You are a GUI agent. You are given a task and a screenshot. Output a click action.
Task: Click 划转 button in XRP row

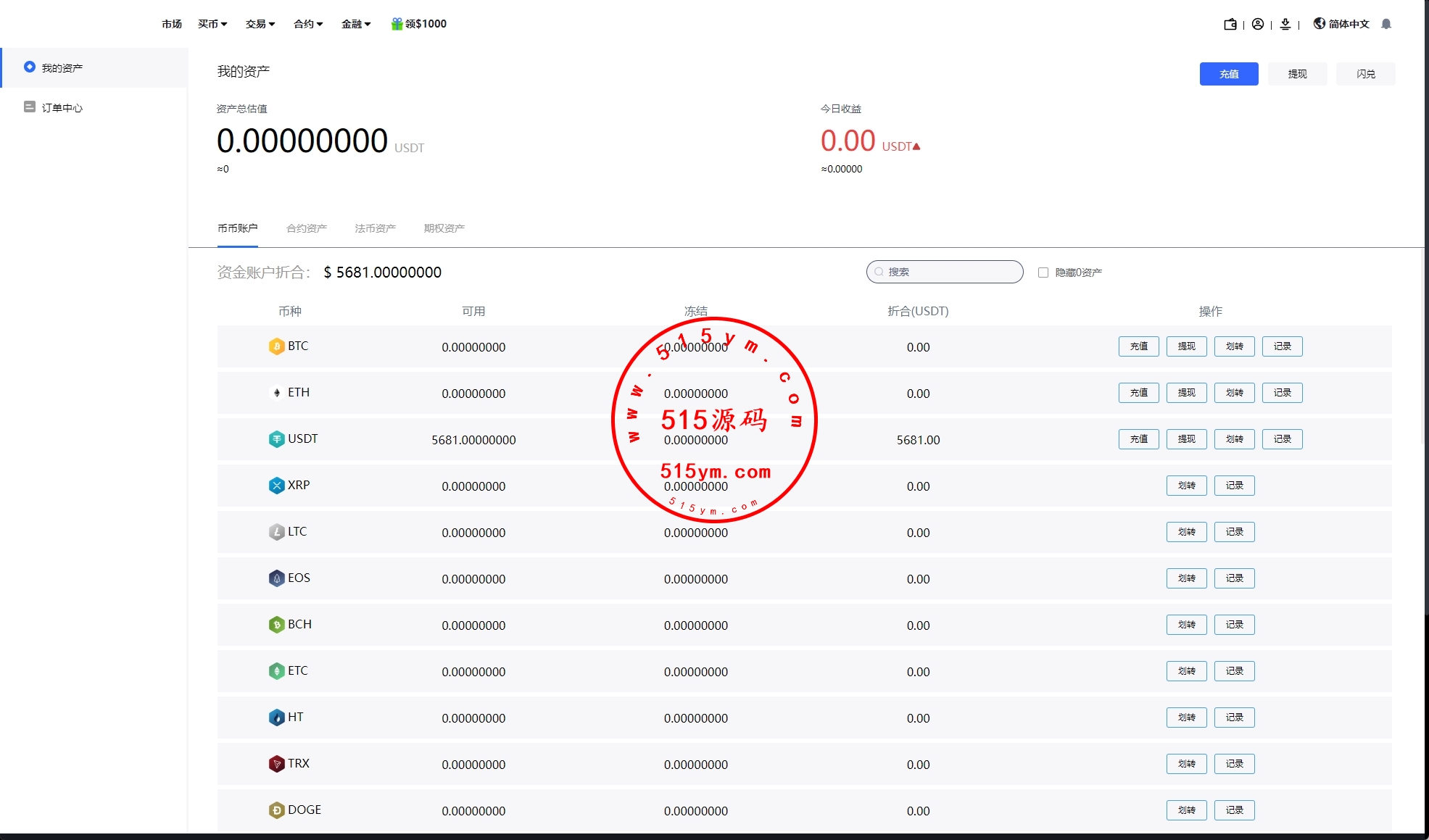tap(1186, 486)
